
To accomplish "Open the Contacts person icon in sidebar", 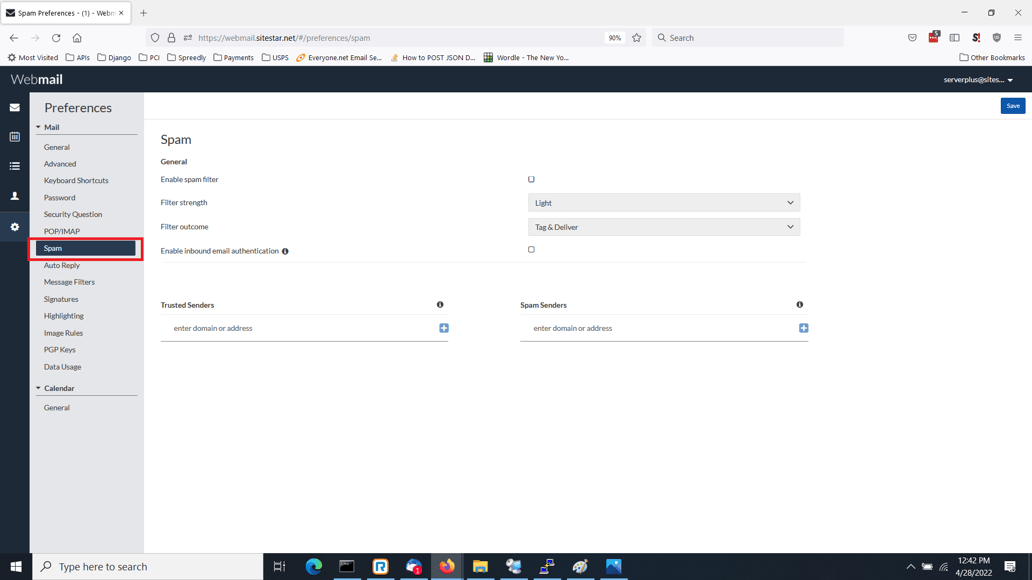I will [x=14, y=196].
